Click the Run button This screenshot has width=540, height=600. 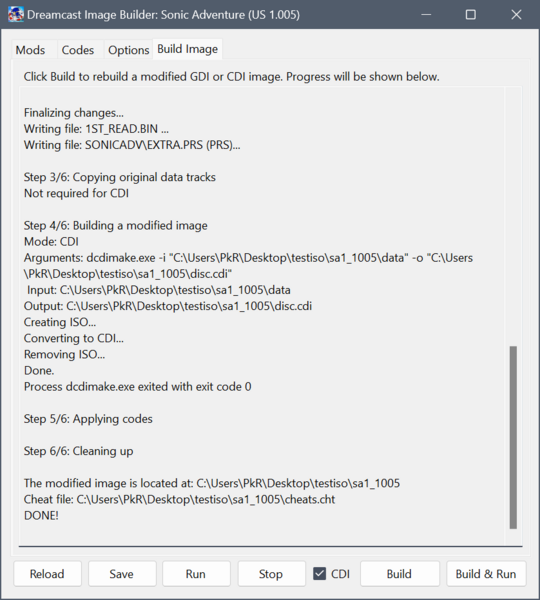[196, 574]
